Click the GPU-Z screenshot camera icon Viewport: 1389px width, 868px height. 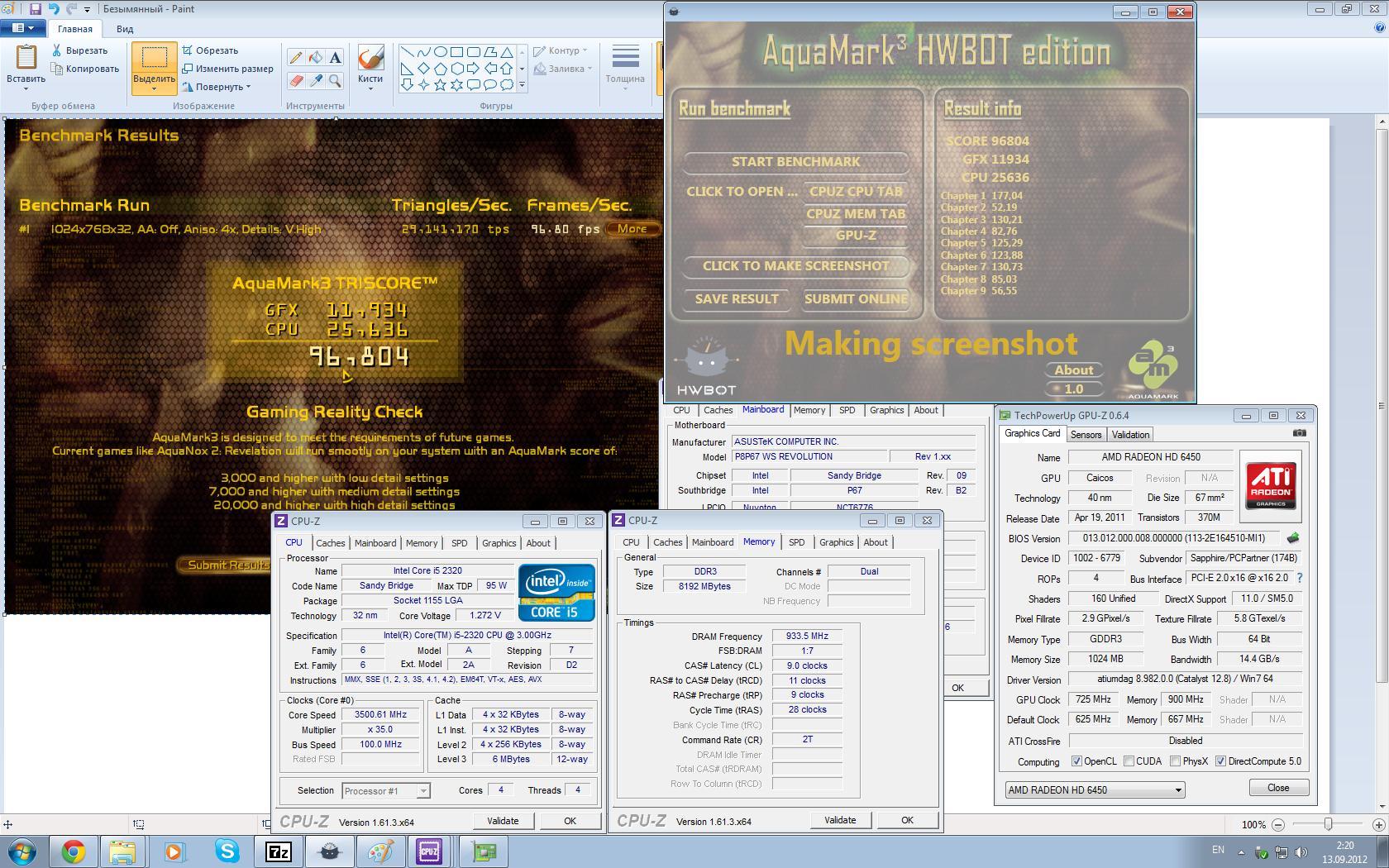pyautogui.click(x=1300, y=433)
